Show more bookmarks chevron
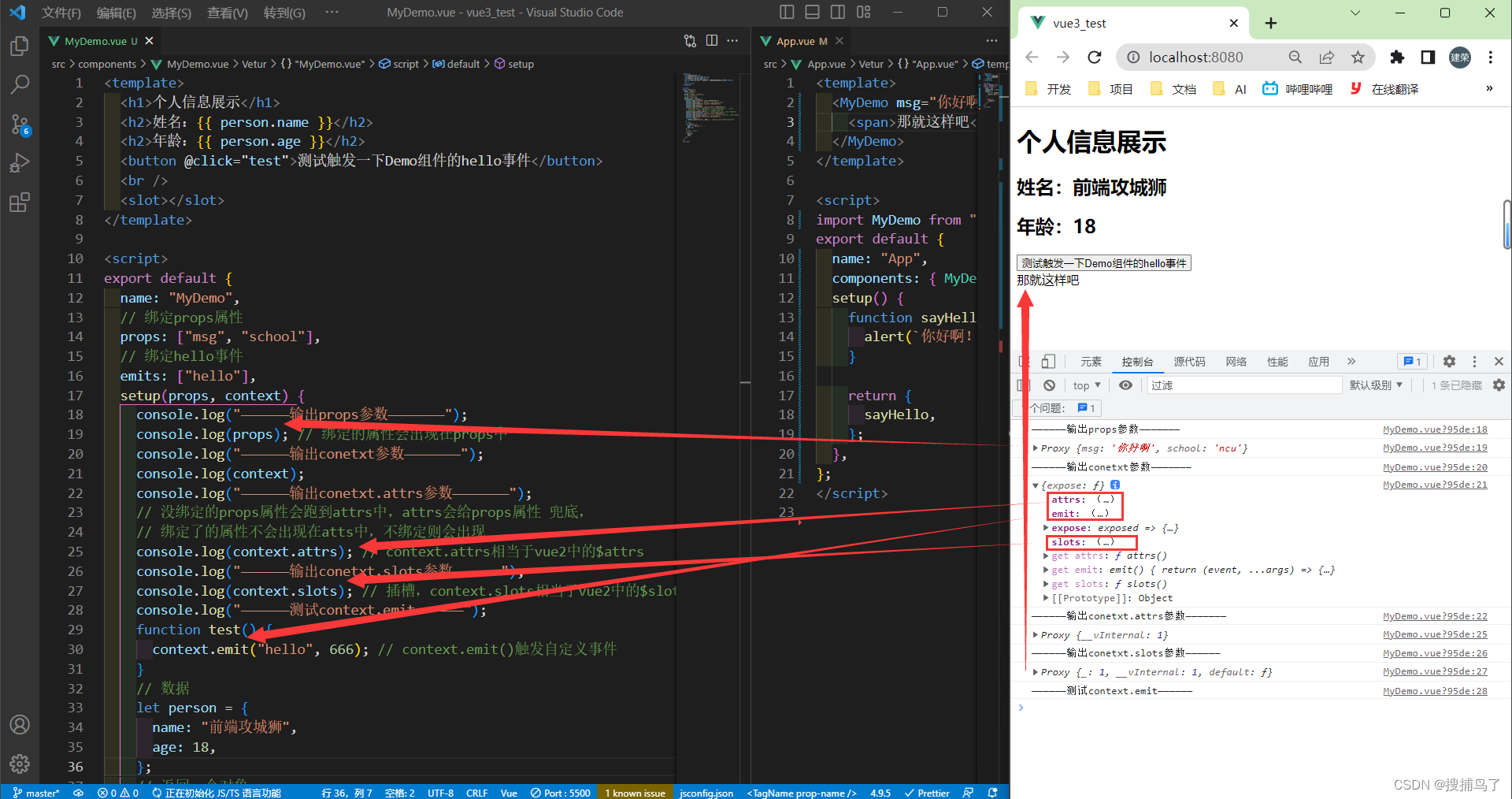The image size is (1512, 799). [1489, 89]
